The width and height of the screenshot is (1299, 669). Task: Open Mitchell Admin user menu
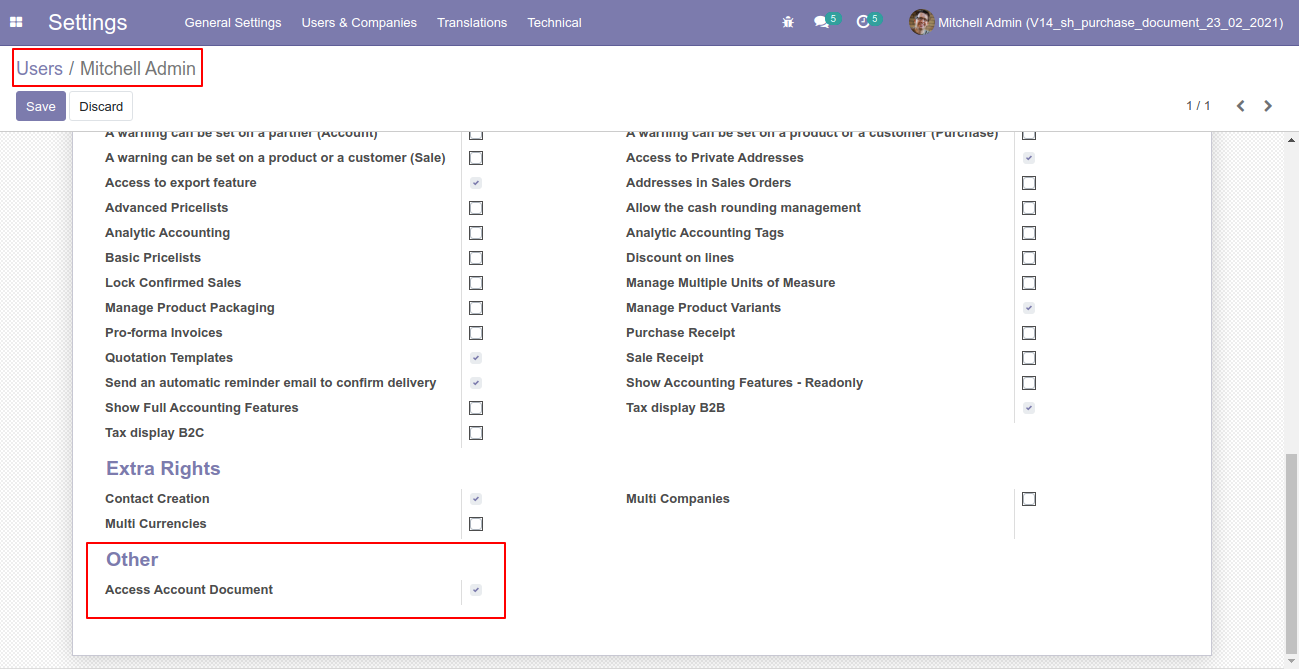tap(1096, 22)
